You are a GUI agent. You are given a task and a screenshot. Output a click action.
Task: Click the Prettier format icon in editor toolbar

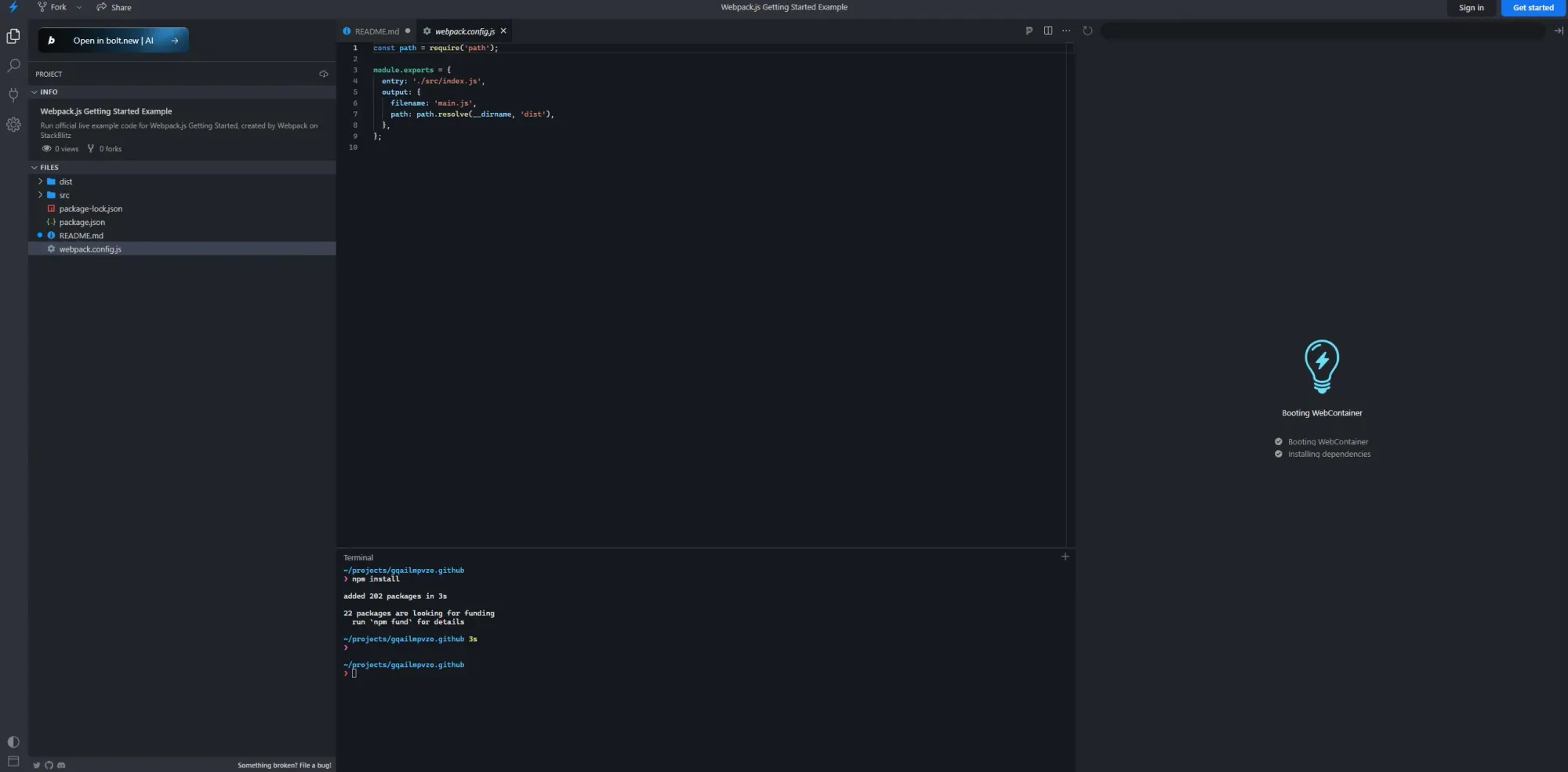[1029, 31]
